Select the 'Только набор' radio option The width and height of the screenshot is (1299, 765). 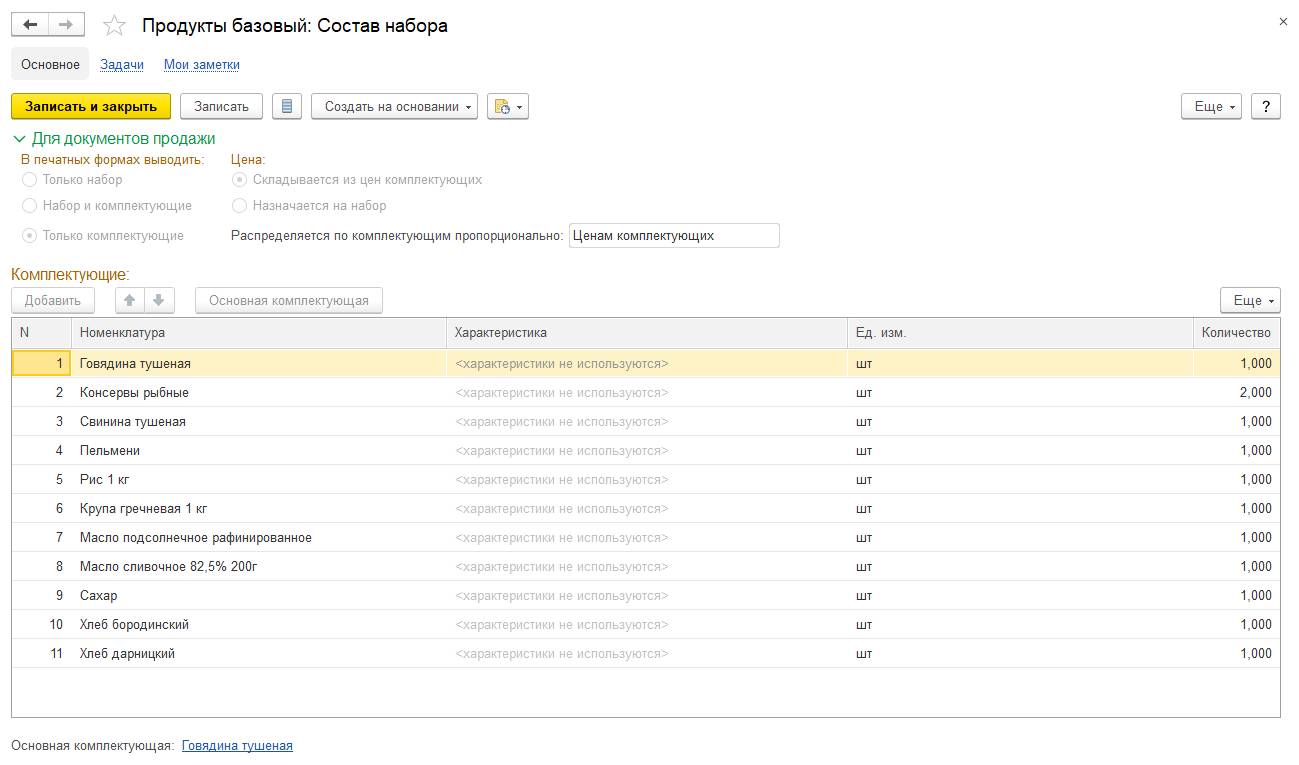click(x=30, y=180)
